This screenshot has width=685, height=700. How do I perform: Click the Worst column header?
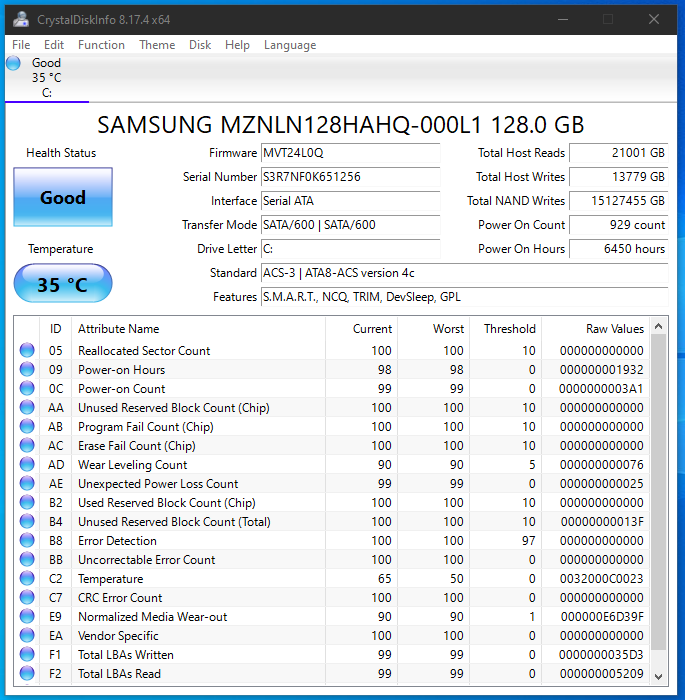(434, 329)
